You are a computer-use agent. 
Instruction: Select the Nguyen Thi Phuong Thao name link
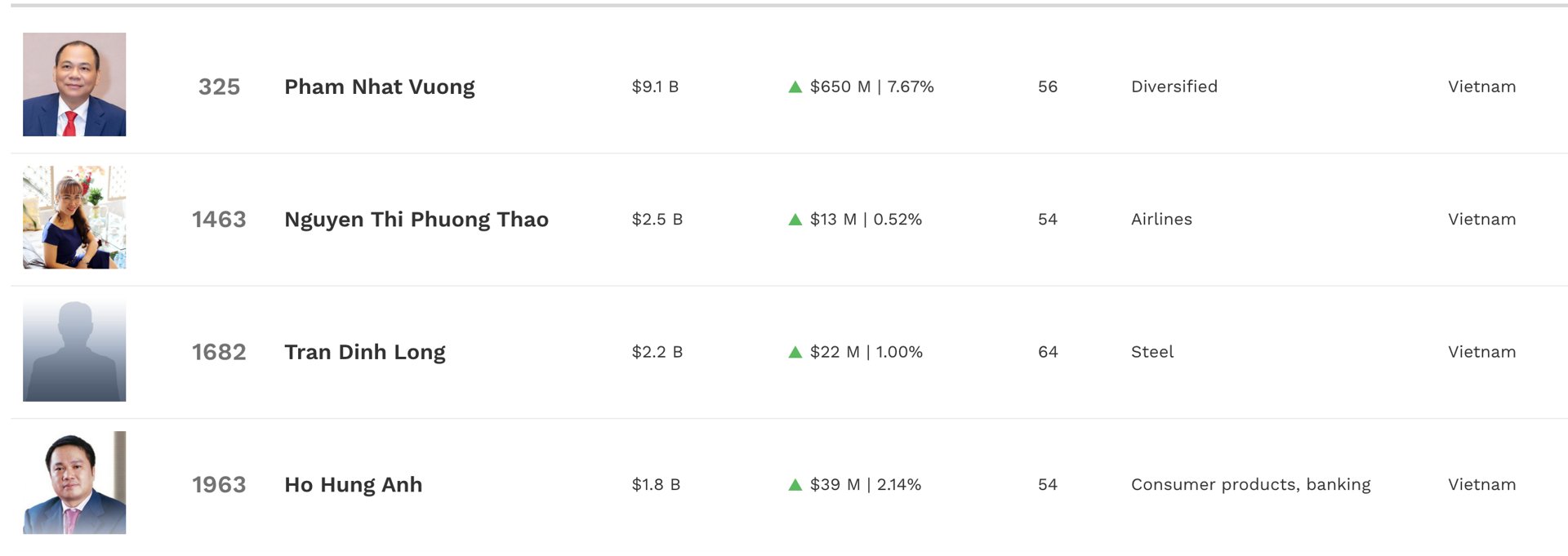pos(416,220)
